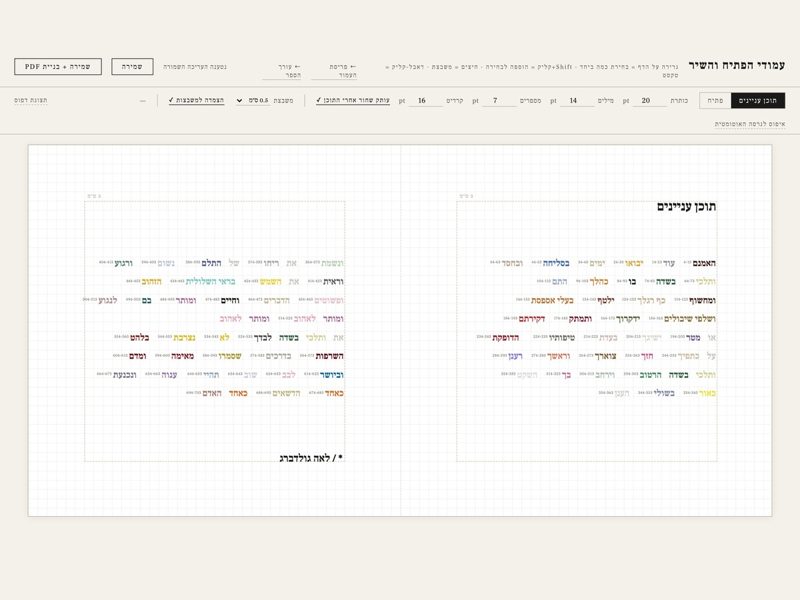Select the word 'ענוה' on left page
800x600 pixels.
pyautogui.click(x=169, y=375)
